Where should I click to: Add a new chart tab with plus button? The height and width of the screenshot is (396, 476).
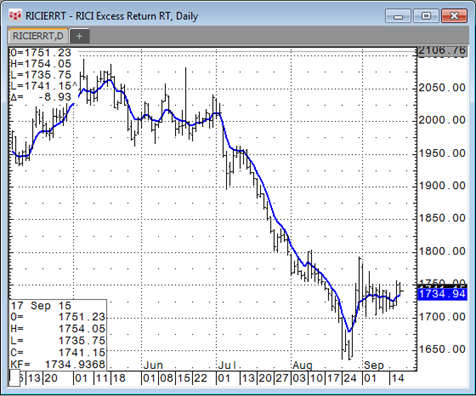tap(79, 36)
